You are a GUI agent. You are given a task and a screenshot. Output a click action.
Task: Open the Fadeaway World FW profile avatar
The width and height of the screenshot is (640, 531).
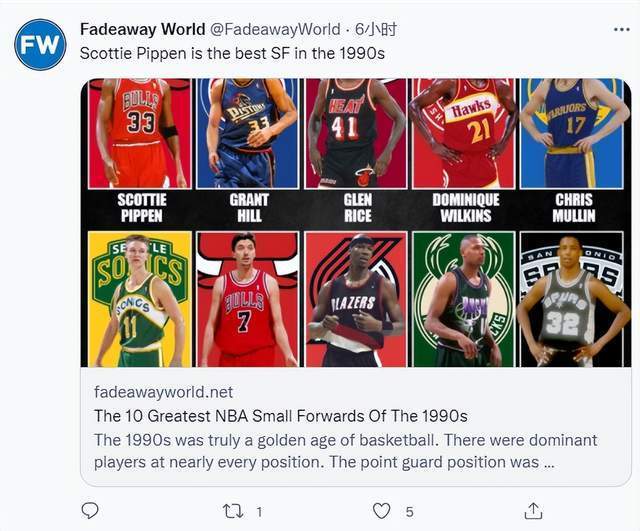pos(40,44)
